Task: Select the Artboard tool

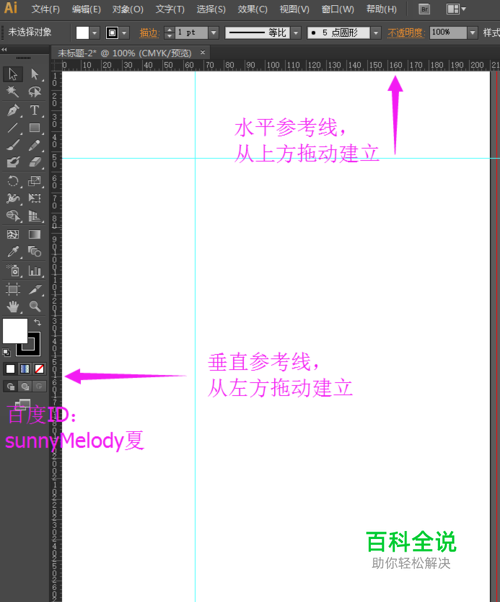Action: tap(13, 289)
